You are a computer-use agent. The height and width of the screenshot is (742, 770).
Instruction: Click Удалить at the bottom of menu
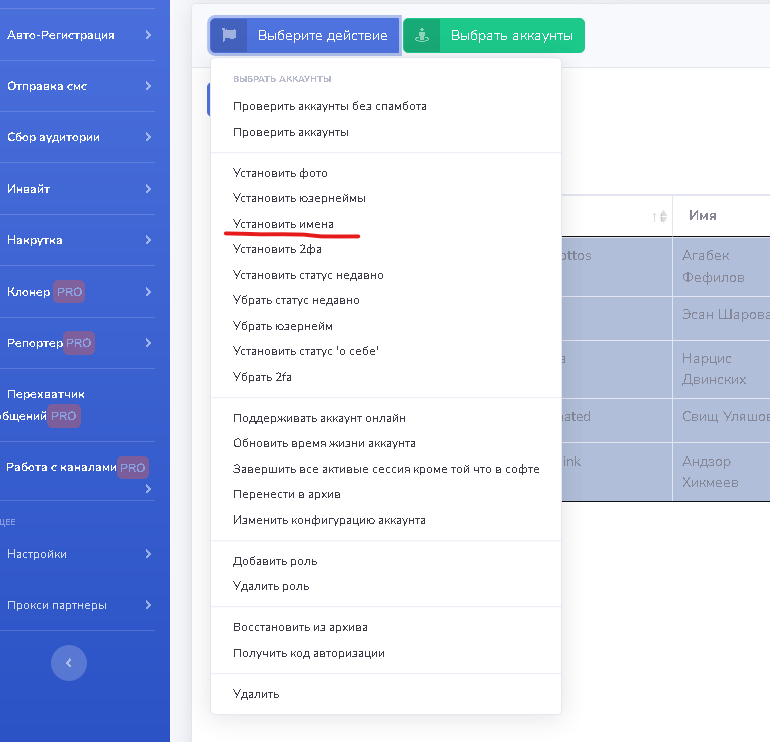pyautogui.click(x=256, y=693)
